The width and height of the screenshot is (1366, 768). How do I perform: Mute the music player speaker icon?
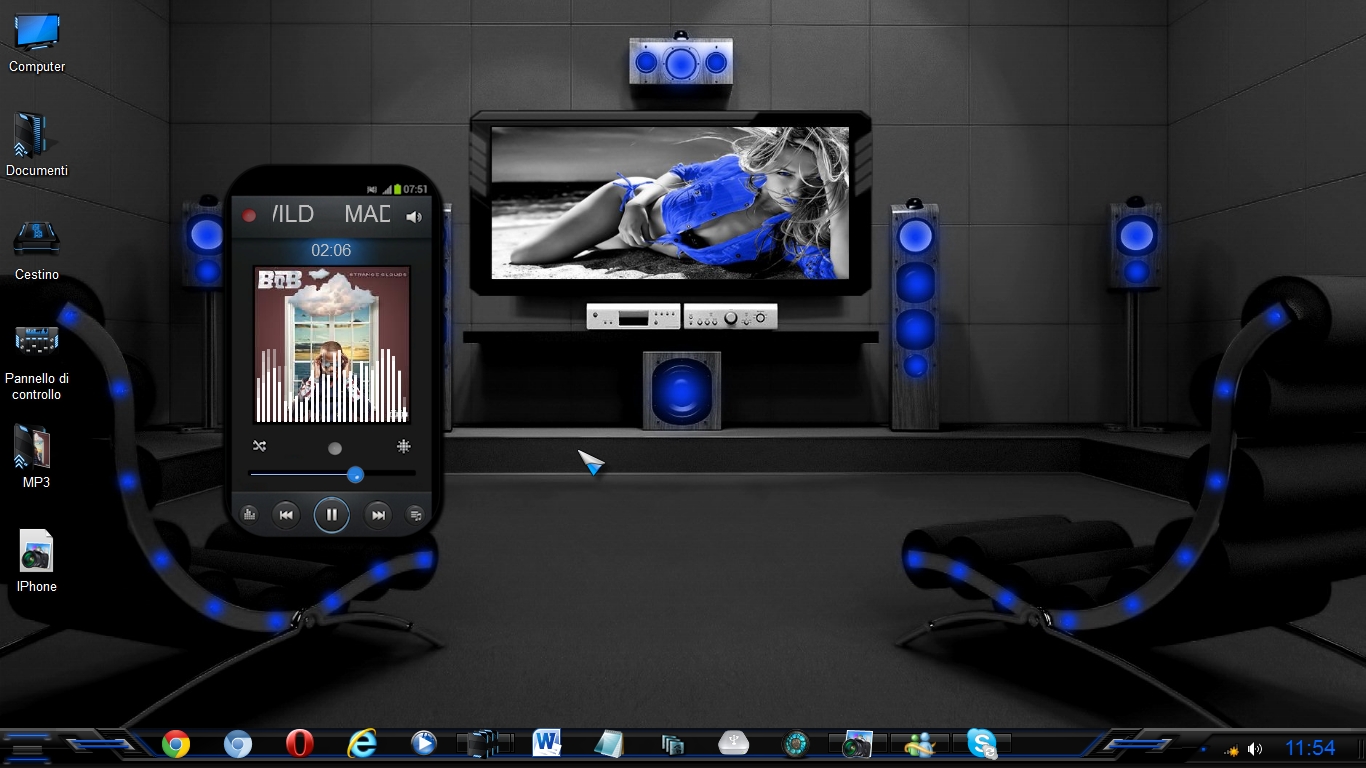(x=414, y=216)
